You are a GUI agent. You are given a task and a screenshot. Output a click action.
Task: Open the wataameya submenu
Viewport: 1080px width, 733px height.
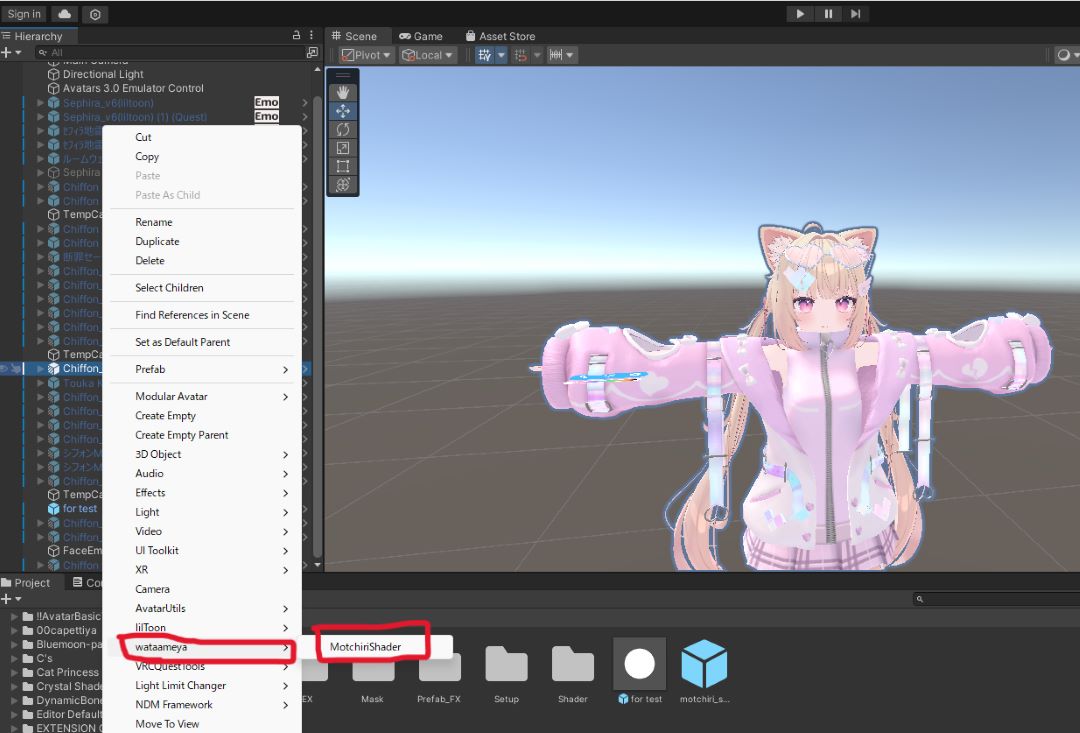(x=202, y=647)
